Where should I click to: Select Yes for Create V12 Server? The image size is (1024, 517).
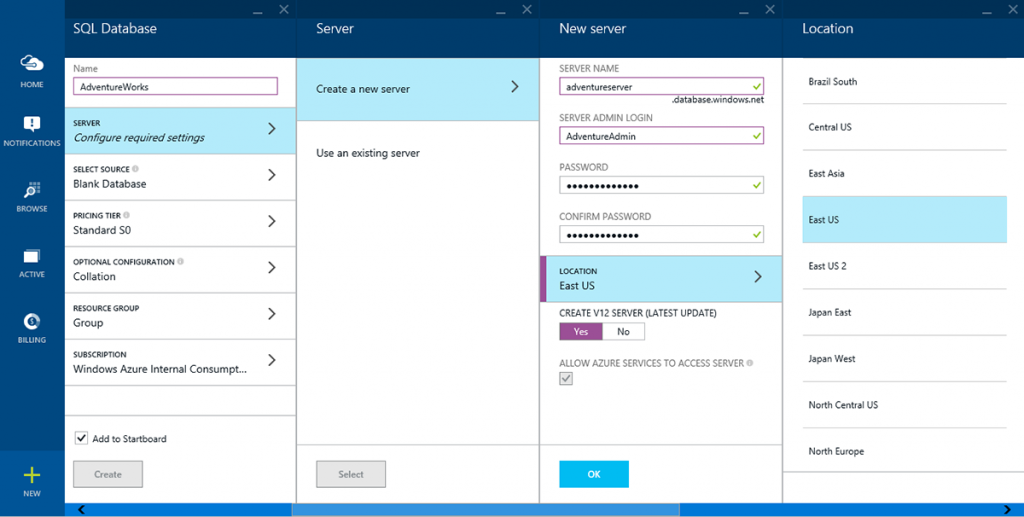coord(581,332)
